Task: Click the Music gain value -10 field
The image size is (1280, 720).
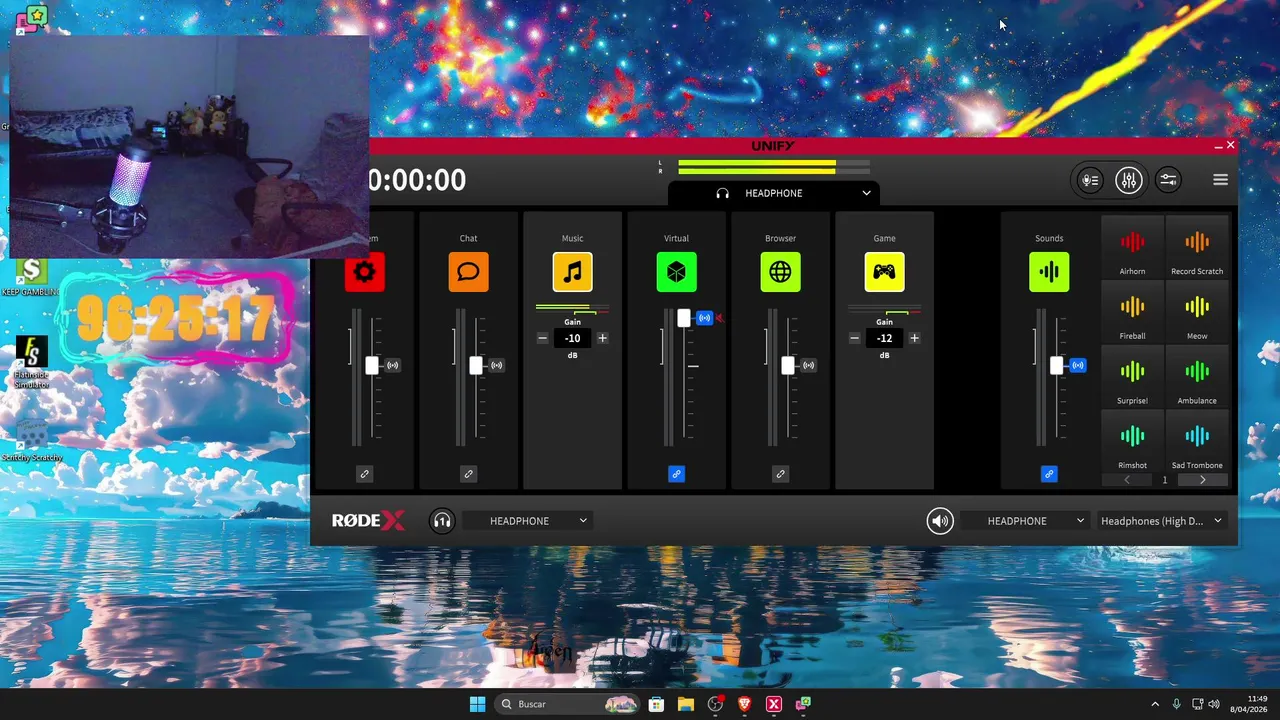Action: pyautogui.click(x=572, y=338)
